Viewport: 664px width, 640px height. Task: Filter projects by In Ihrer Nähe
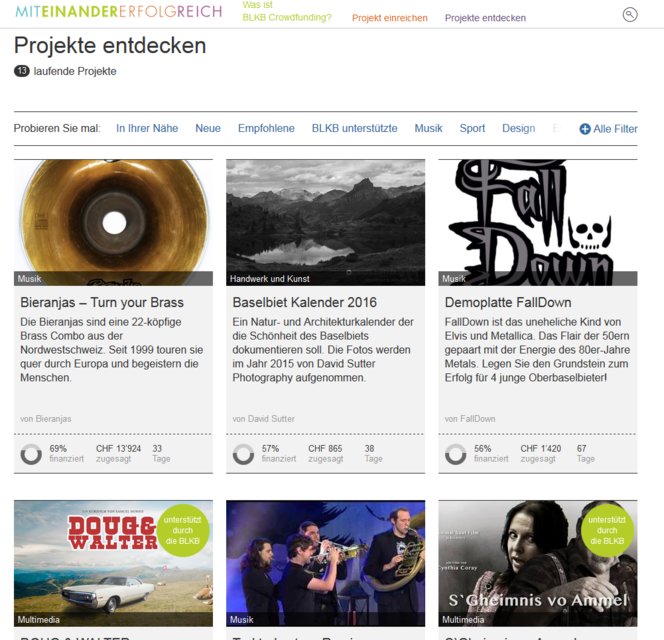pos(147,128)
